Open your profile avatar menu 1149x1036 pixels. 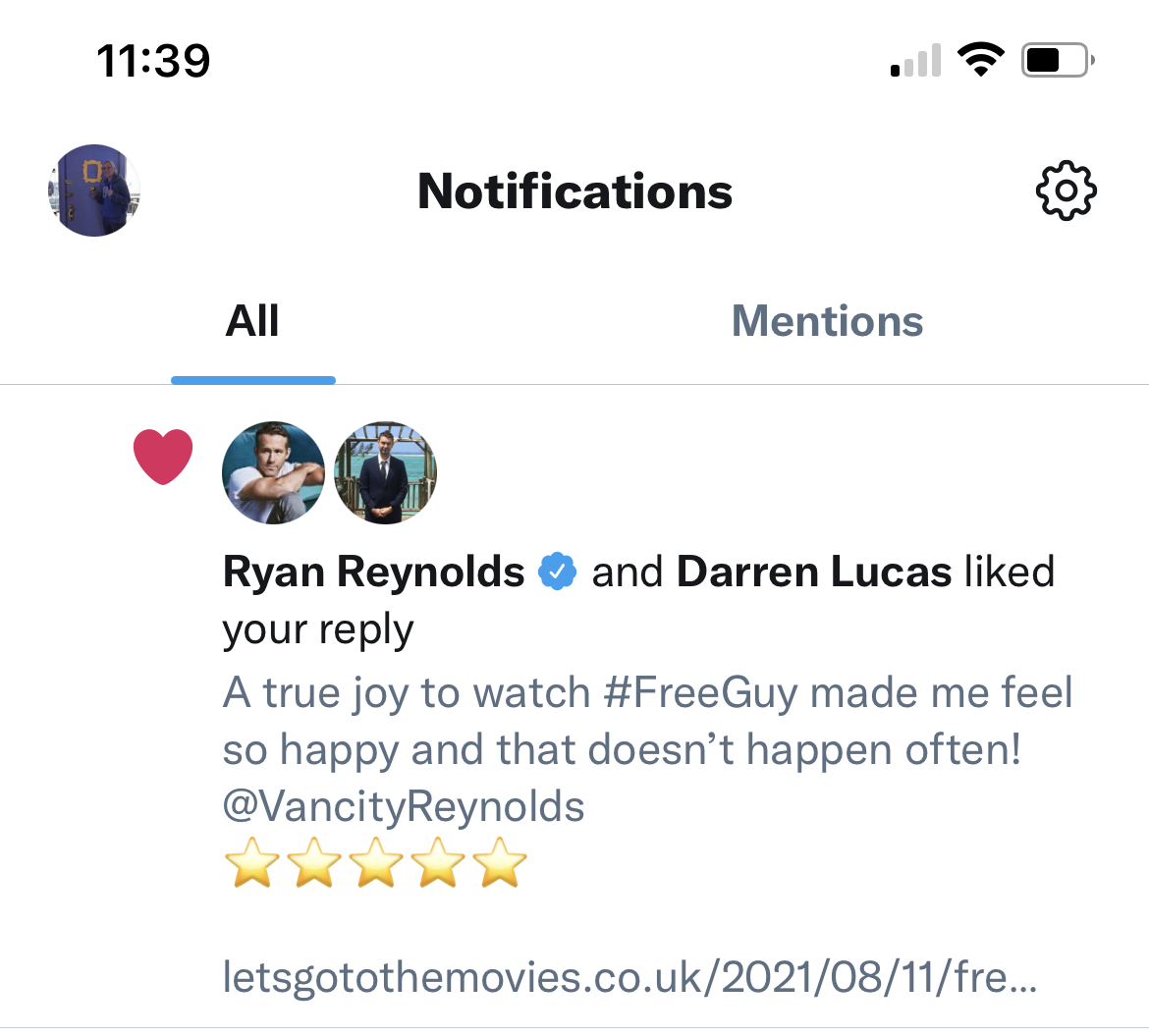click(94, 191)
